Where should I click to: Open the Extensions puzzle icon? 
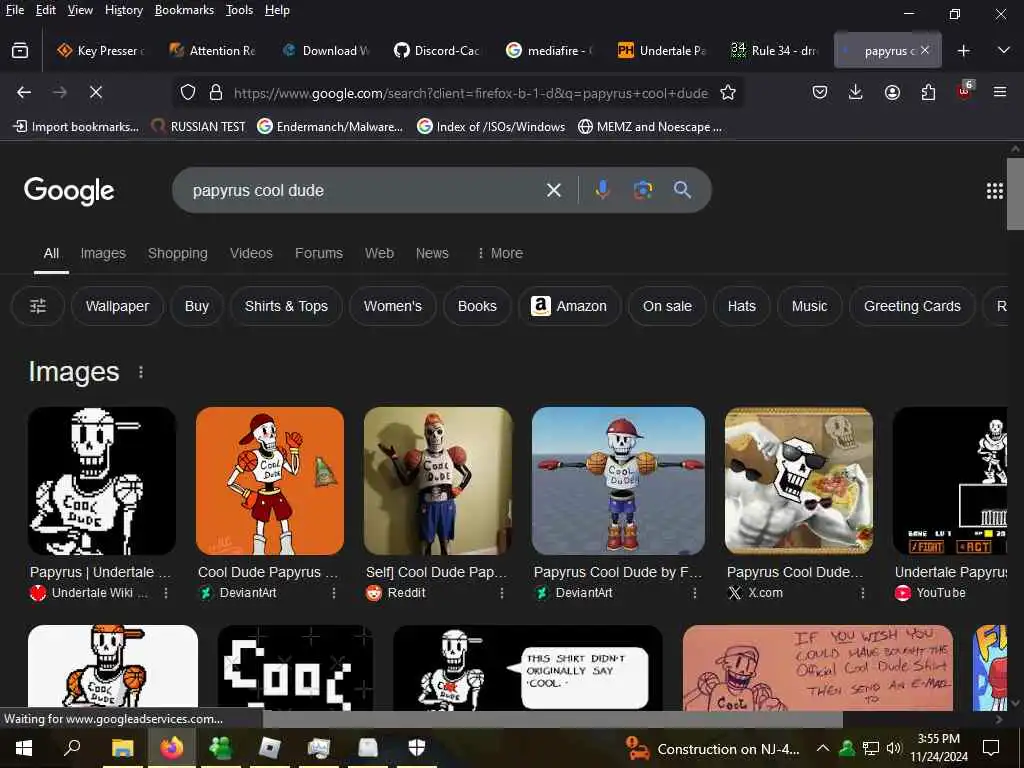928,92
